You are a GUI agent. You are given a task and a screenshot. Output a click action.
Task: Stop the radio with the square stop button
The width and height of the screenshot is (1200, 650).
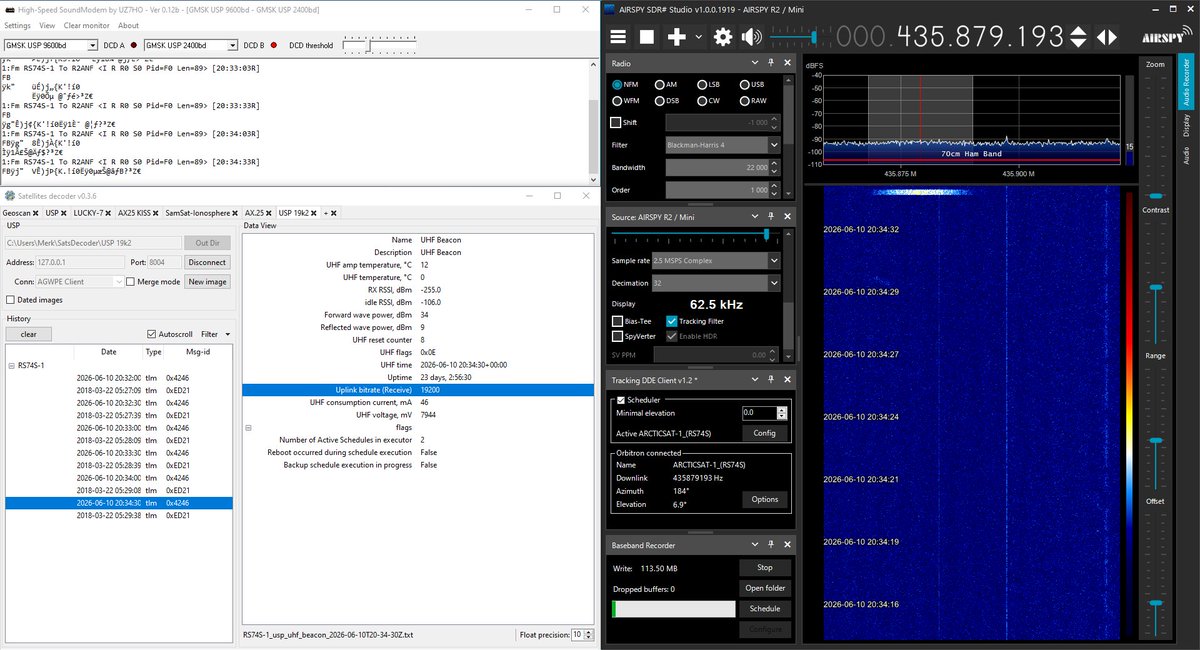(x=647, y=37)
